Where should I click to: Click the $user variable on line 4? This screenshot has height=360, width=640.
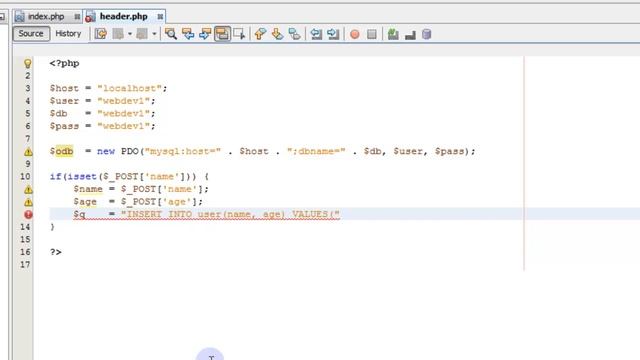pyautogui.click(x=64, y=101)
